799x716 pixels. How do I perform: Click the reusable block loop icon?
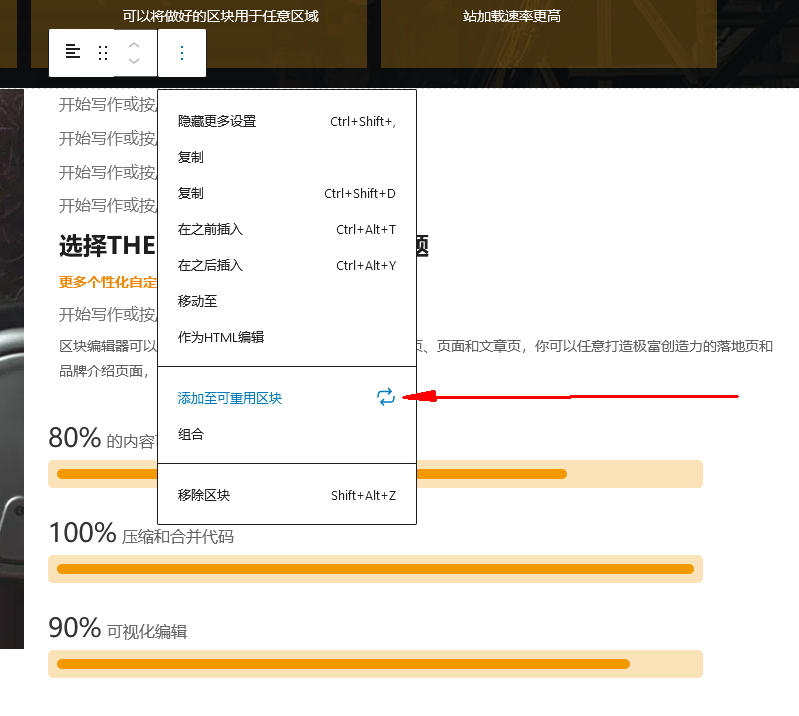click(386, 397)
